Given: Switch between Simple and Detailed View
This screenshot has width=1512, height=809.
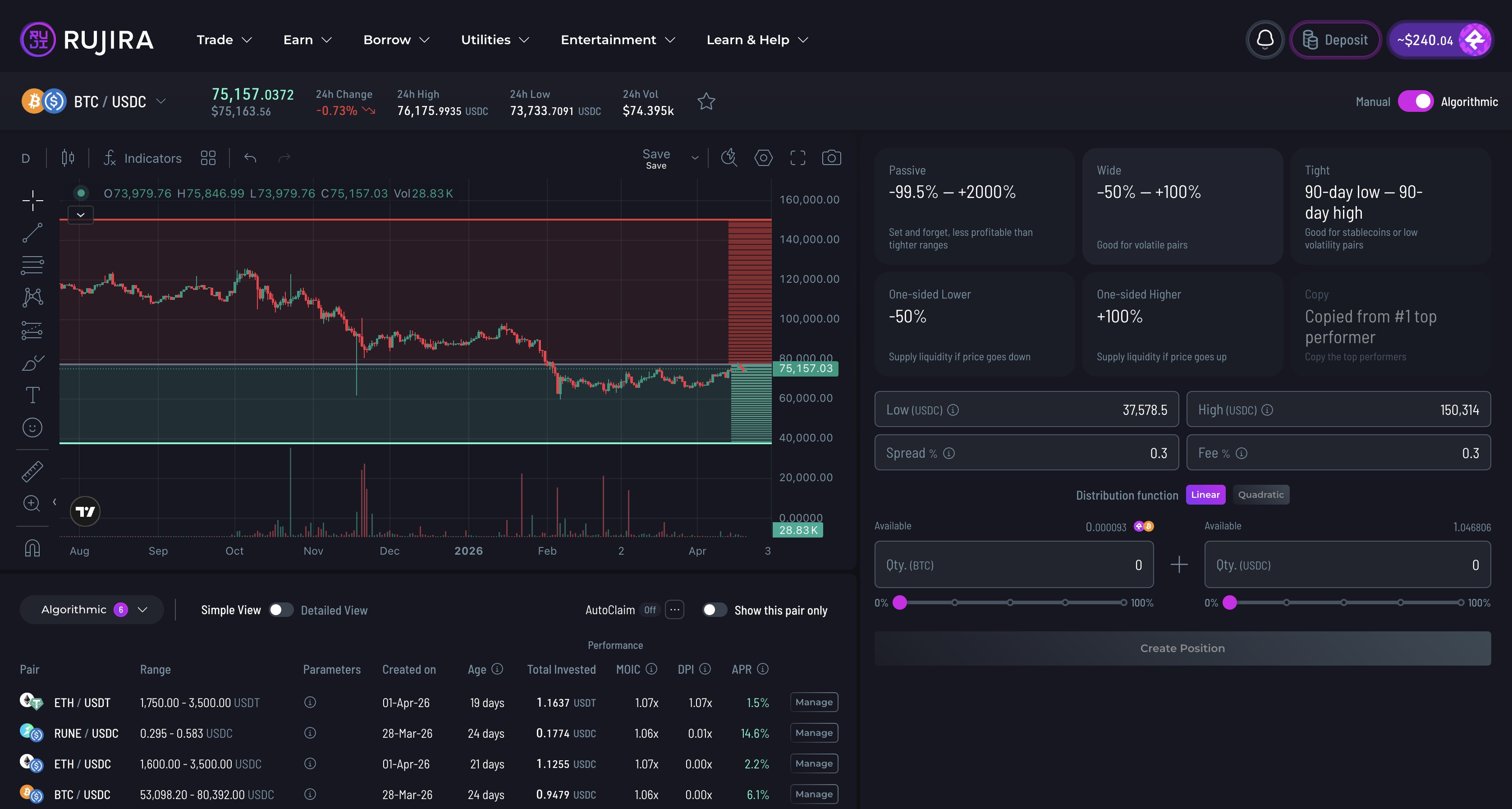Looking at the screenshot, I should (x=280, y=610).
